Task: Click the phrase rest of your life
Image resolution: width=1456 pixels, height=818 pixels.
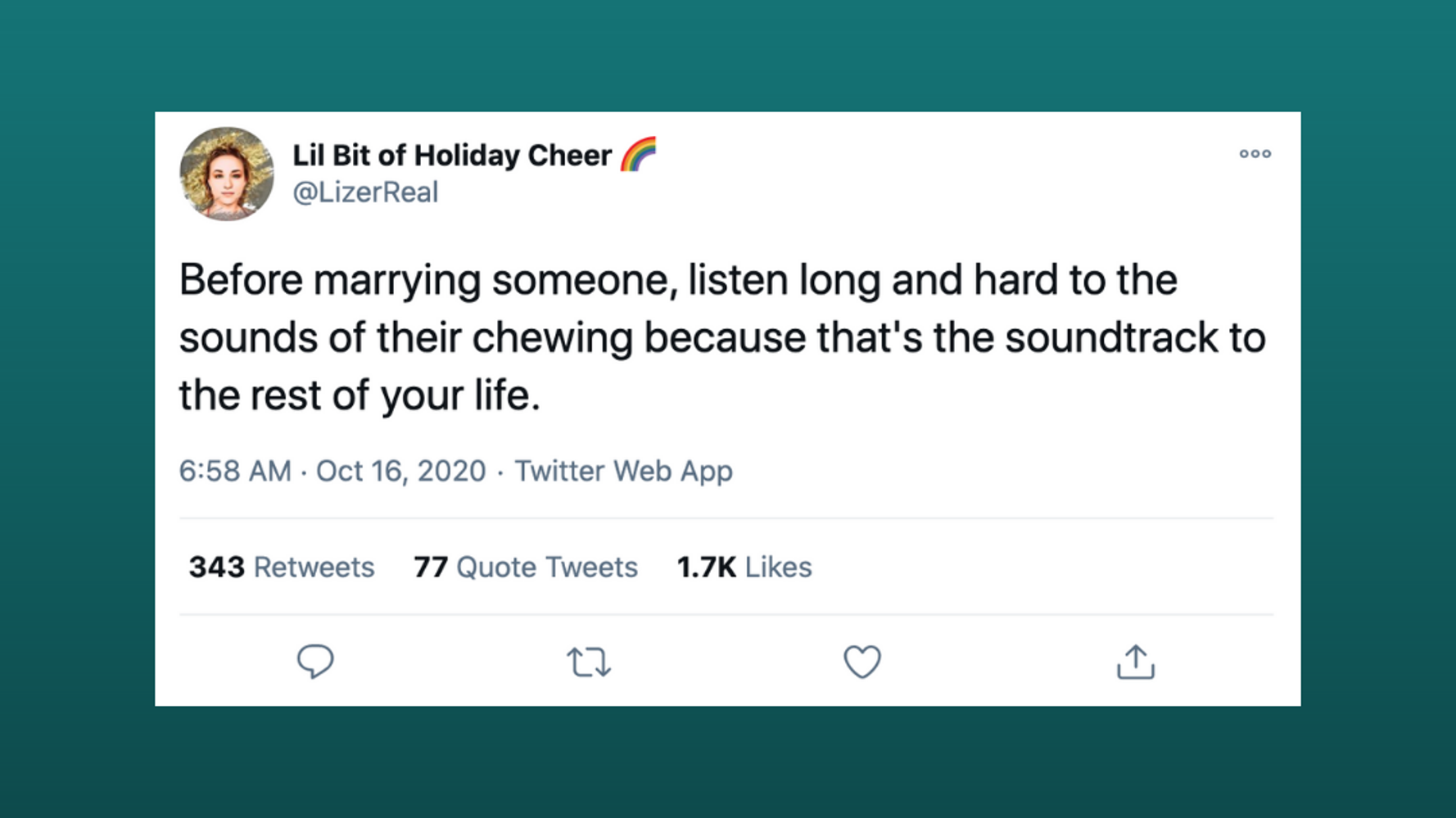Action: coord(395,395)
